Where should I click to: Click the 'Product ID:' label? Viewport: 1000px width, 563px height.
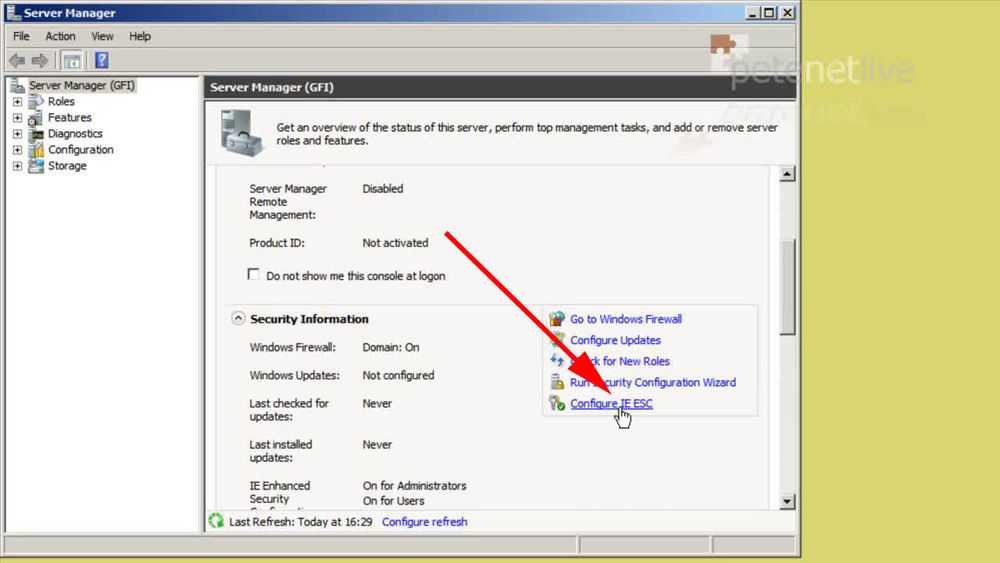(x=277, y=243)
